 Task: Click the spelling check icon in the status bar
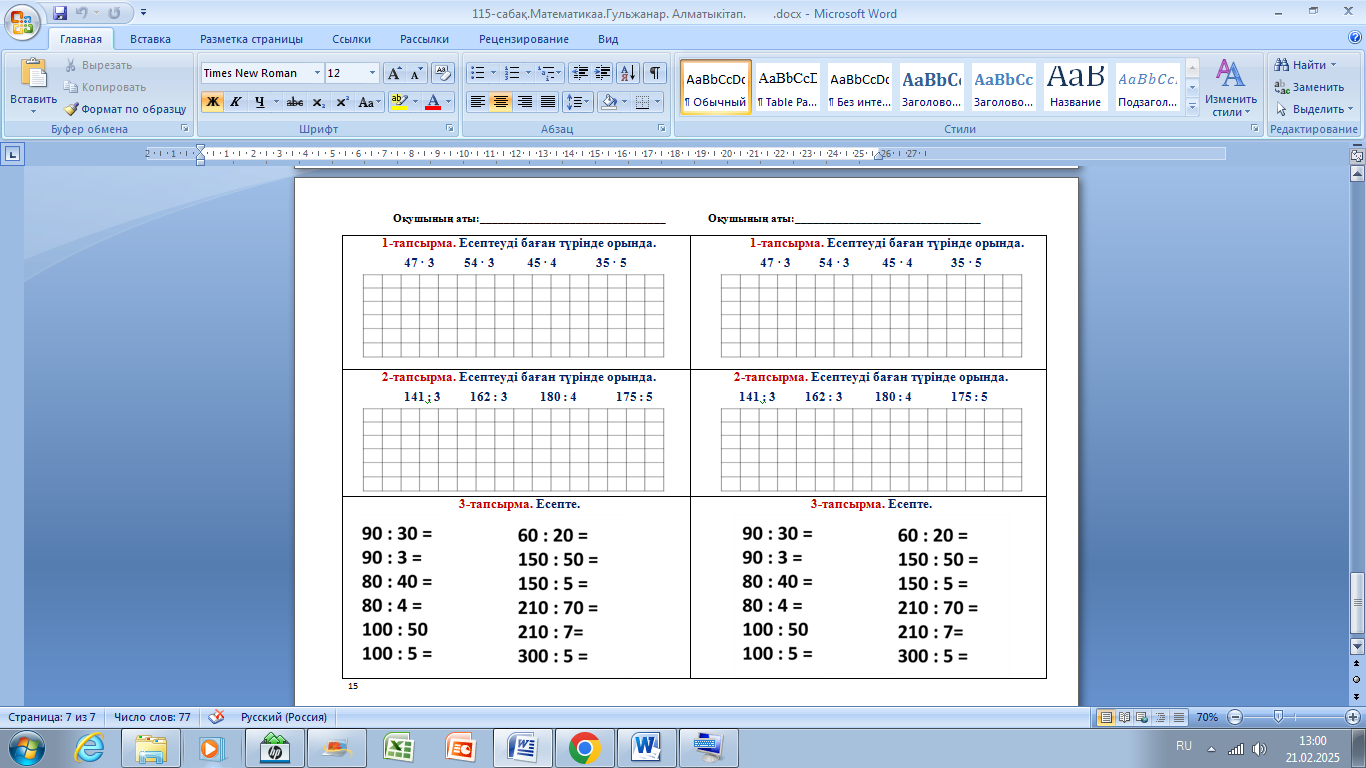pos(215,717)
